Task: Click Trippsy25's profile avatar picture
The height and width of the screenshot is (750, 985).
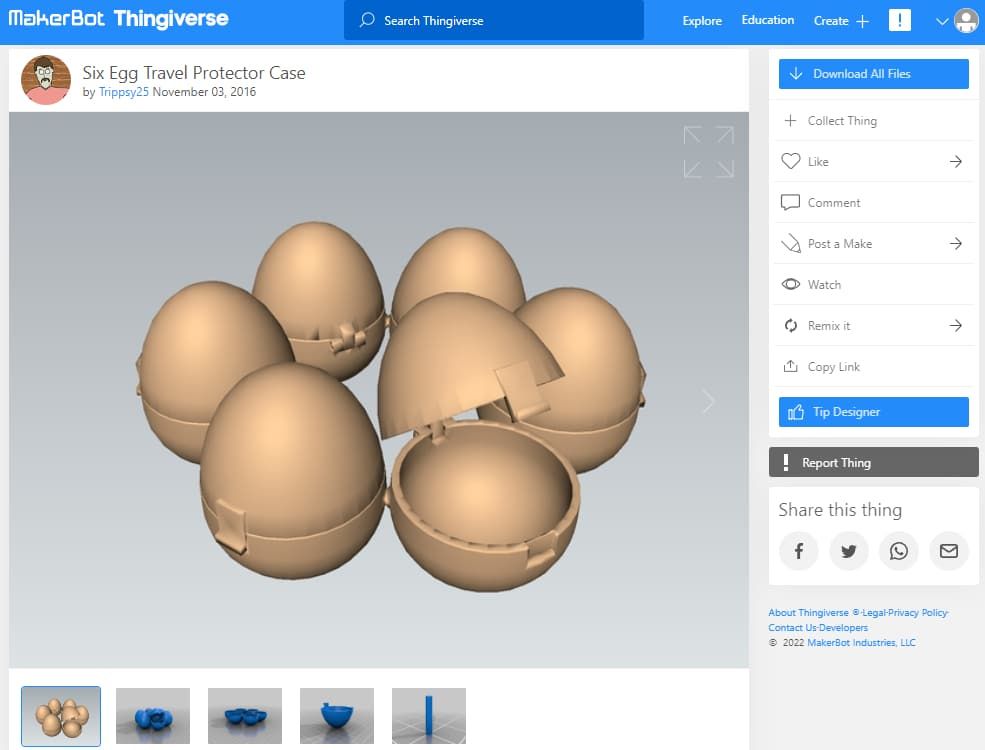Action: tap(46, 81)
